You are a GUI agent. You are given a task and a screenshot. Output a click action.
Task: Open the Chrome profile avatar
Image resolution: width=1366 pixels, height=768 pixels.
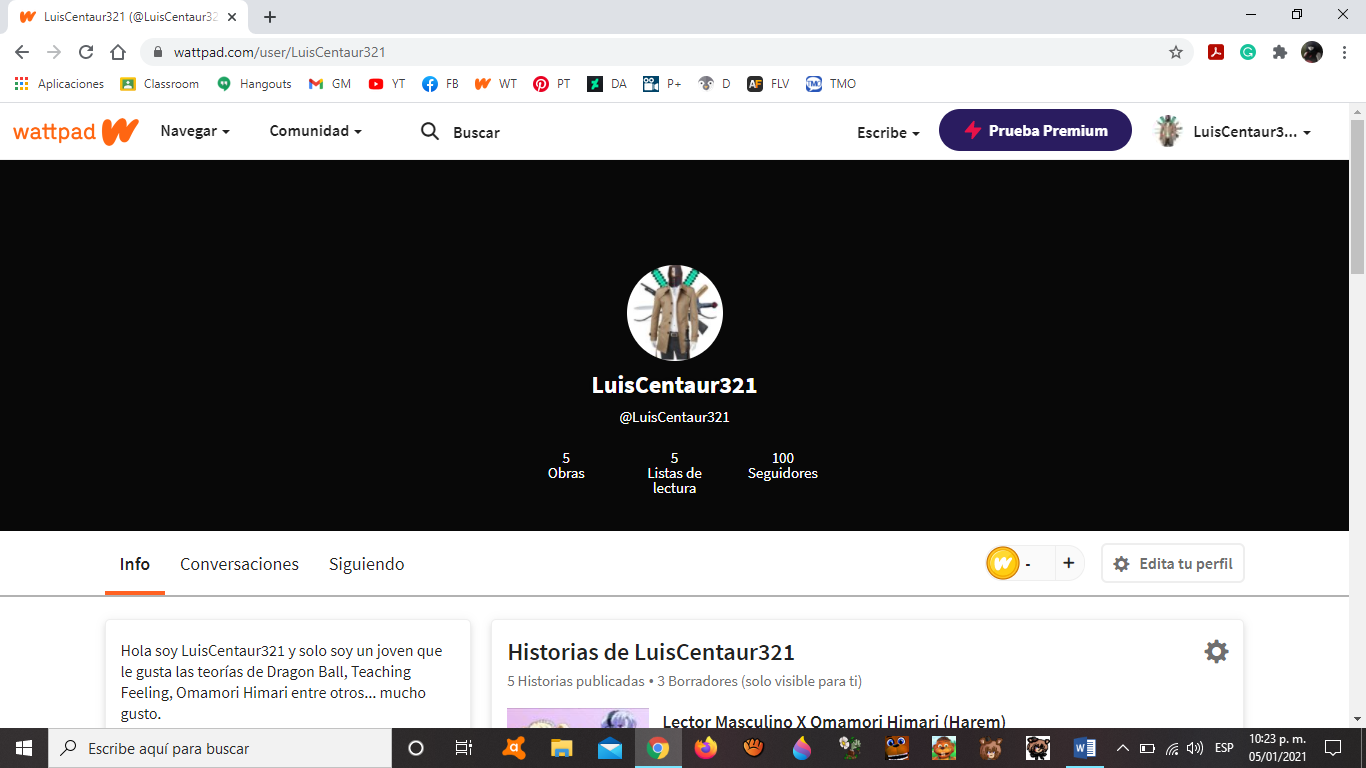coord(1312,52)
